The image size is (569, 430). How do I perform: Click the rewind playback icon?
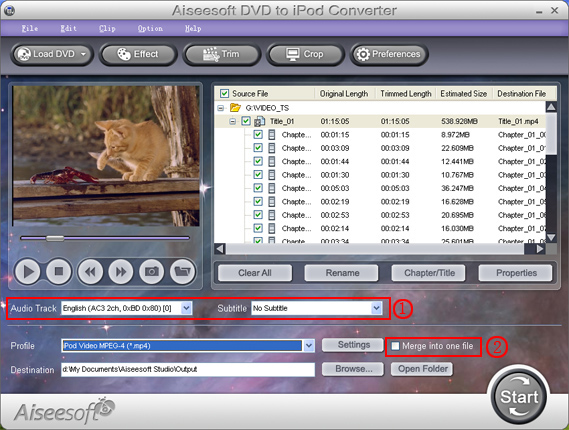pos(90,271)
